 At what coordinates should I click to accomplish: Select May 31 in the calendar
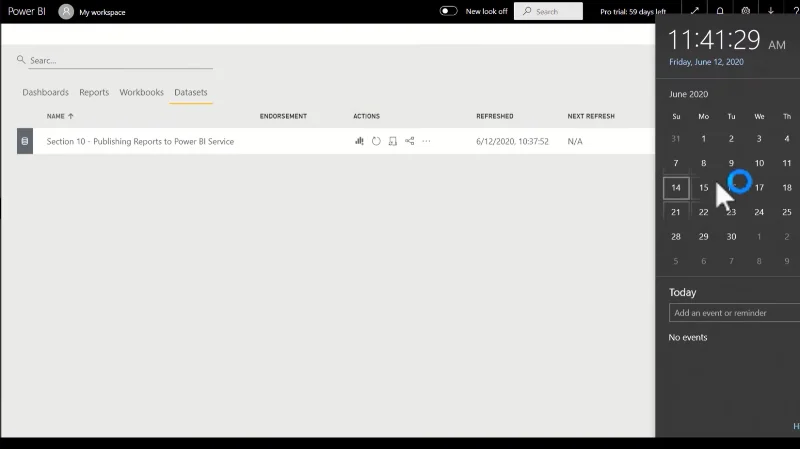coord(676,139)
